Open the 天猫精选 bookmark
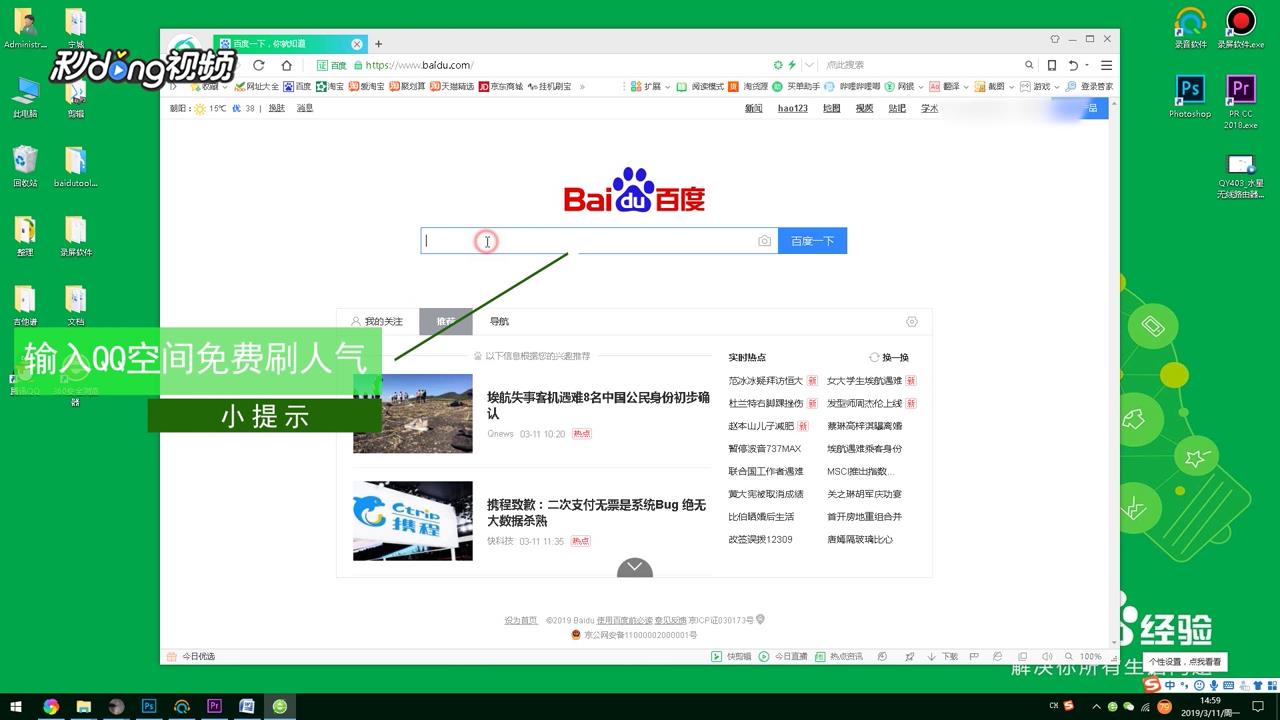This screenshot has width=1280, height=720. click(452, 87)
